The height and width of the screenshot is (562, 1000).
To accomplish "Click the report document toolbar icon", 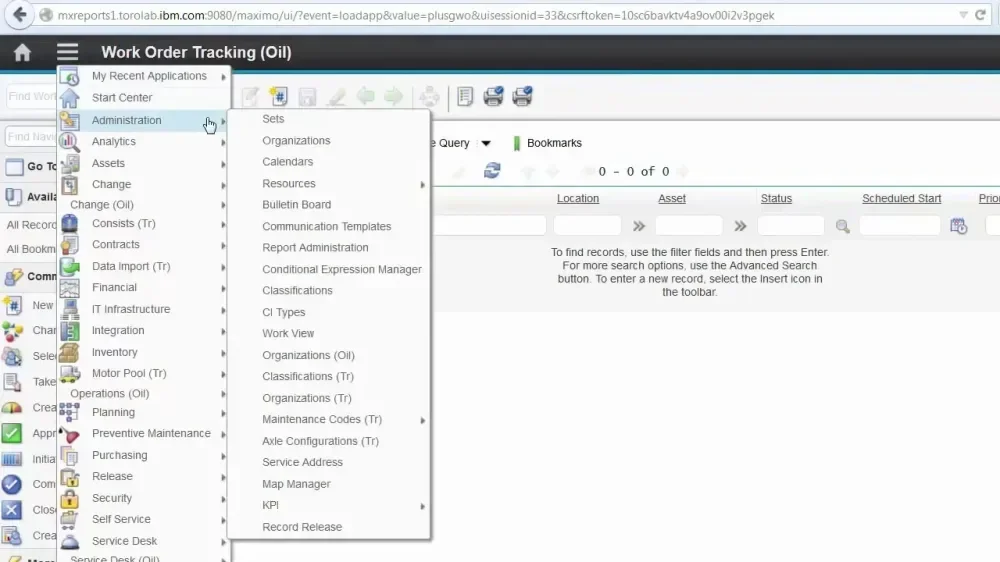I will (465, 96).
